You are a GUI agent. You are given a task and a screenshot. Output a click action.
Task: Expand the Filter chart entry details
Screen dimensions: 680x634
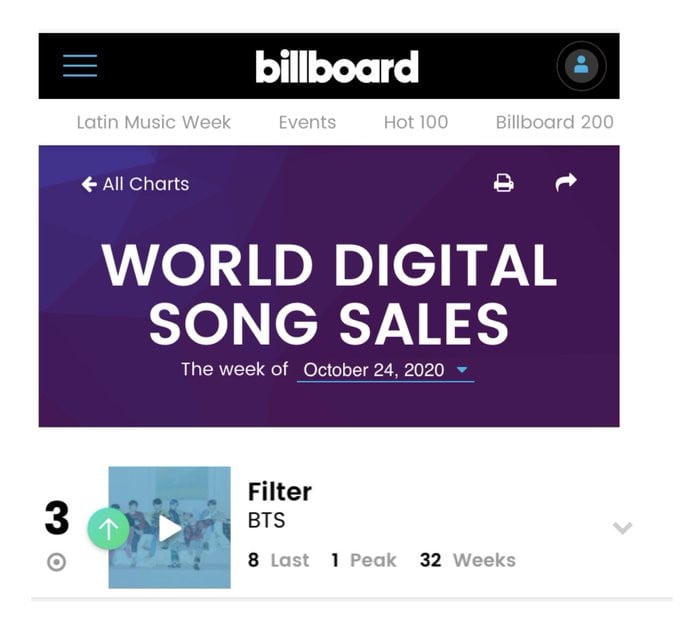[x=622, y=528]
